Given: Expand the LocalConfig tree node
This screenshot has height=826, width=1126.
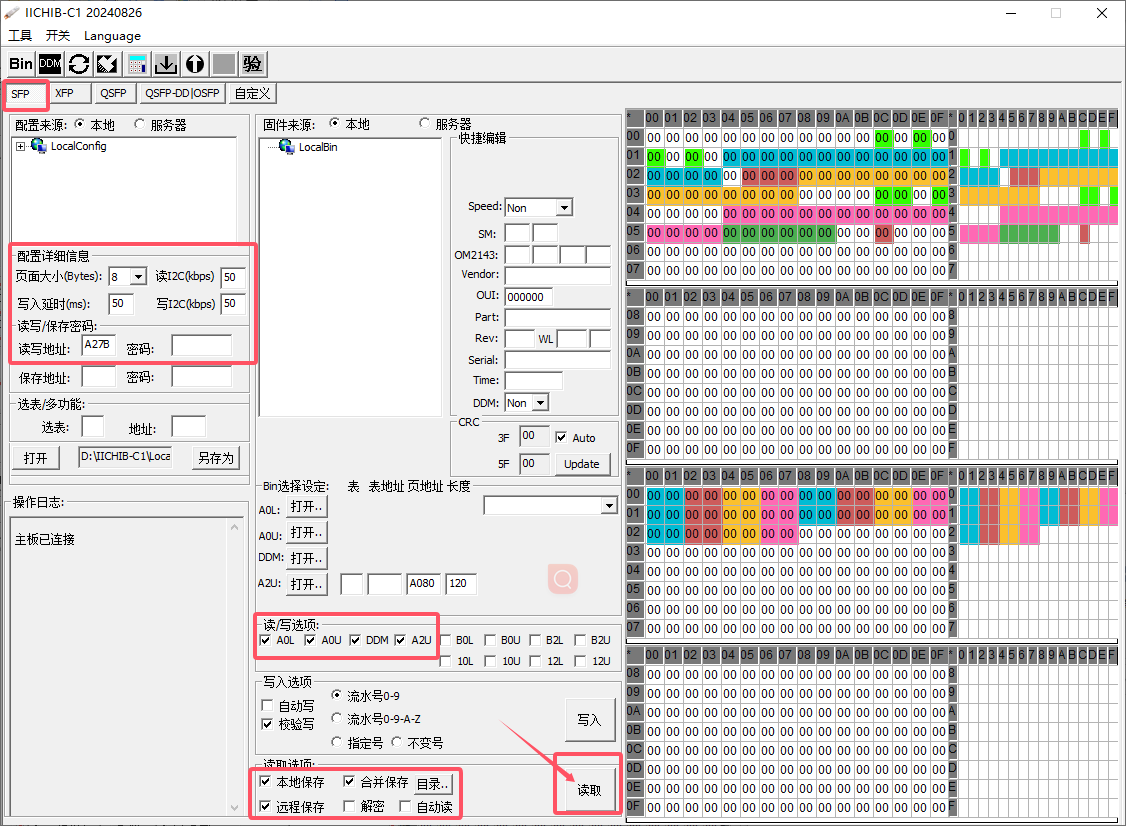Looking at the screenshot, I should (x=21, y=146).
